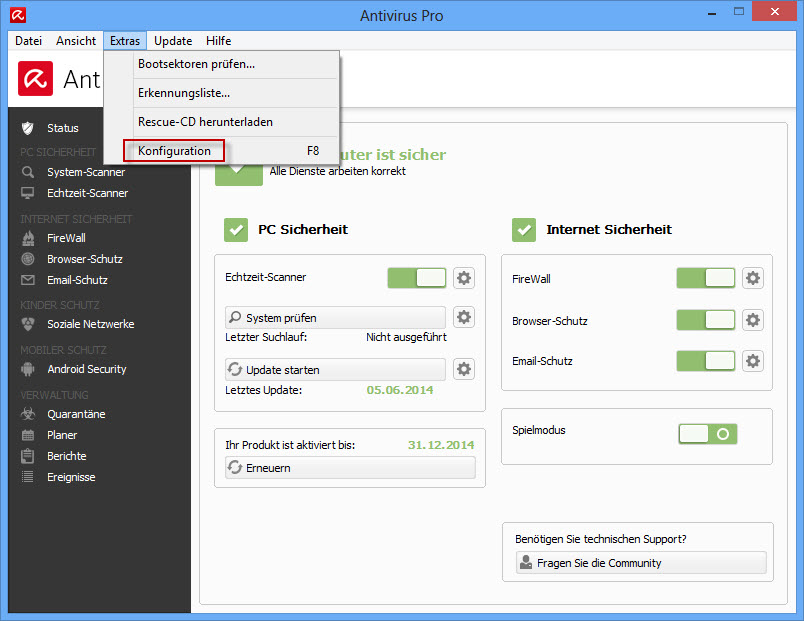
Task: Click the 'Nicht ausgeführt' scan status
Action: click(406, 337)
